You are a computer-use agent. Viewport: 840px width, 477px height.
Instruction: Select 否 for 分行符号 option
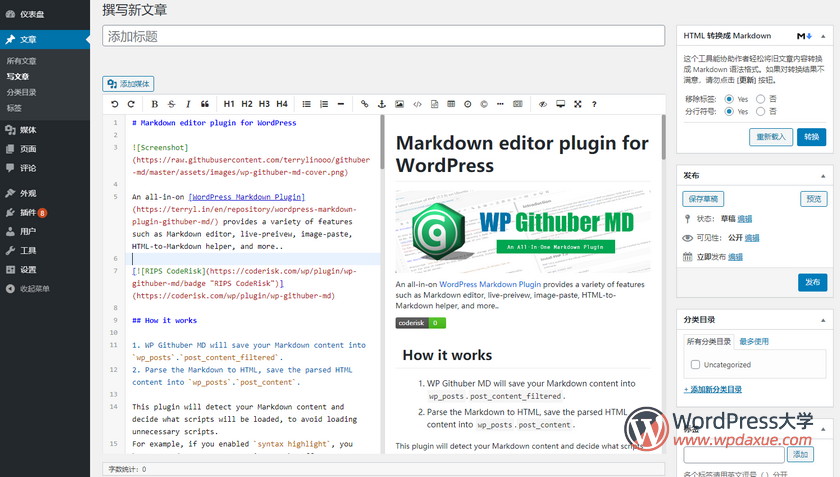(760, 112)
